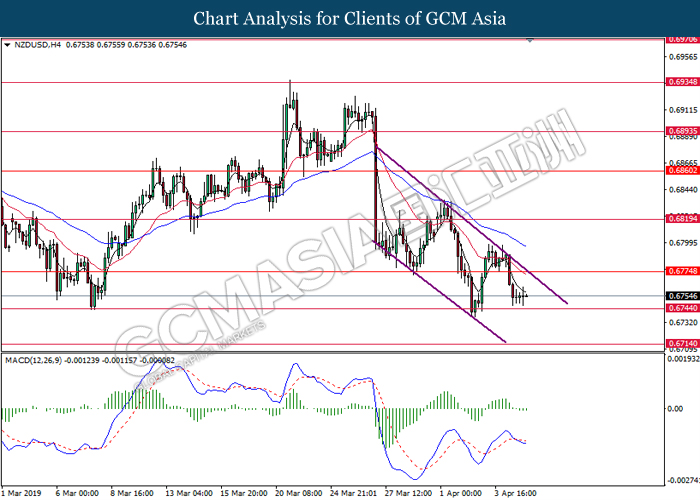Image resolution: width=700 pixels, height=500 pixels.
Task: Select the lower purple descending channel trendline
Action: coord(440,292)
